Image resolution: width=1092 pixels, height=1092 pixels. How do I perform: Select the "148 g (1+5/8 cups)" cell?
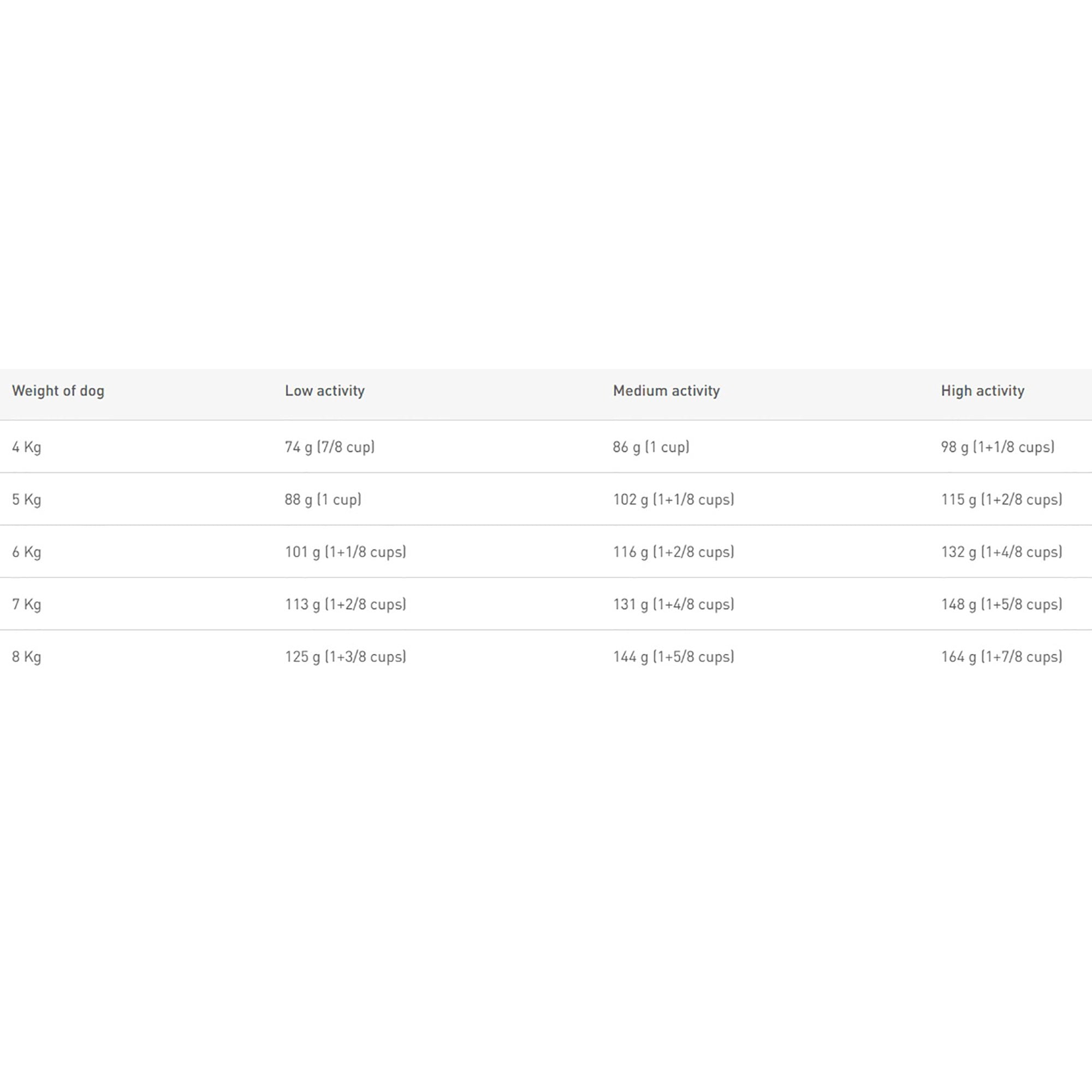point(1001,605)
